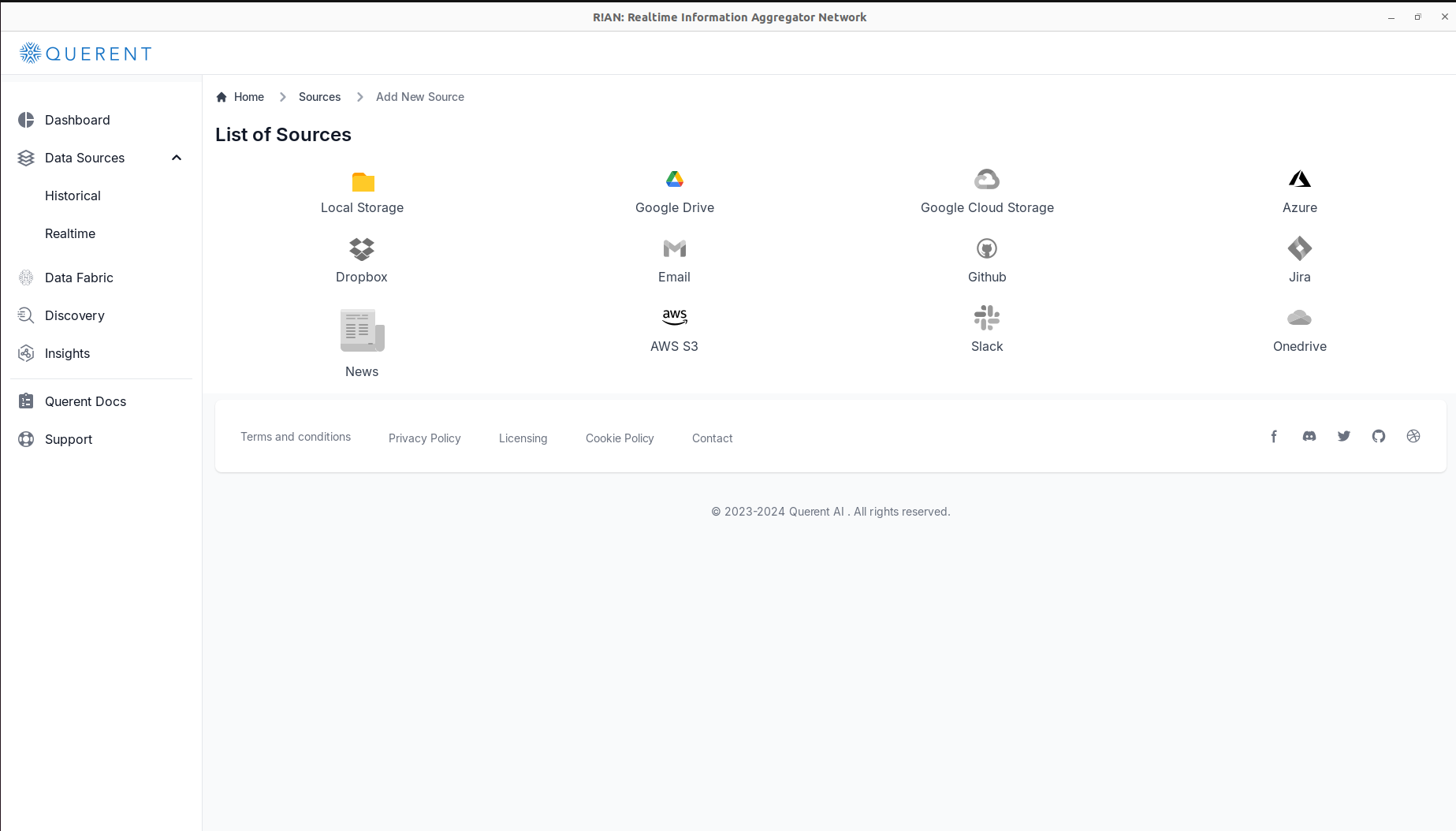
Task: Click the Querent Docs clipboard icon
Action: click(x=26, y=401)
